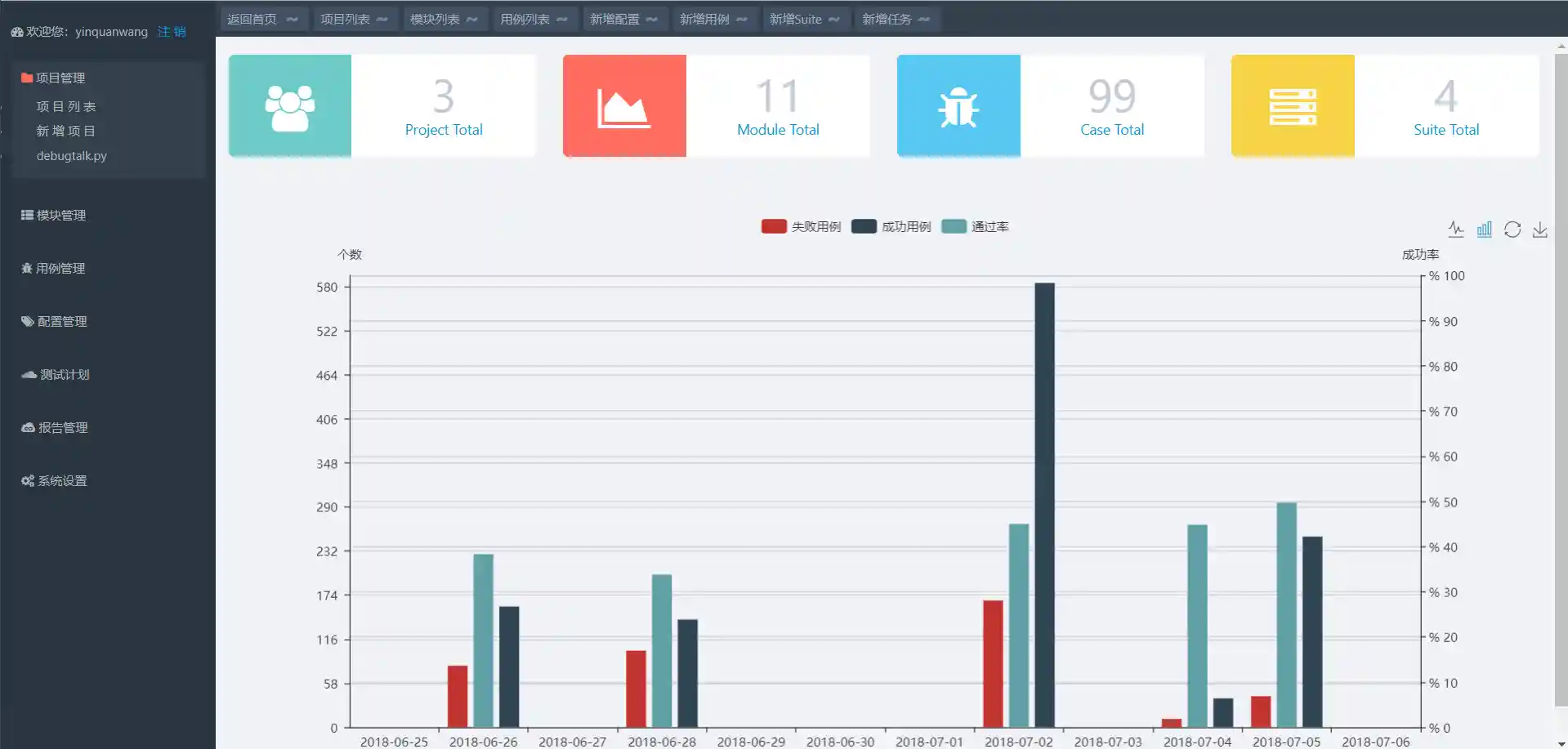Expand 配置管理 sidebar section
Viewport: 1568px width, 749px height.
[x=54, y=321]
